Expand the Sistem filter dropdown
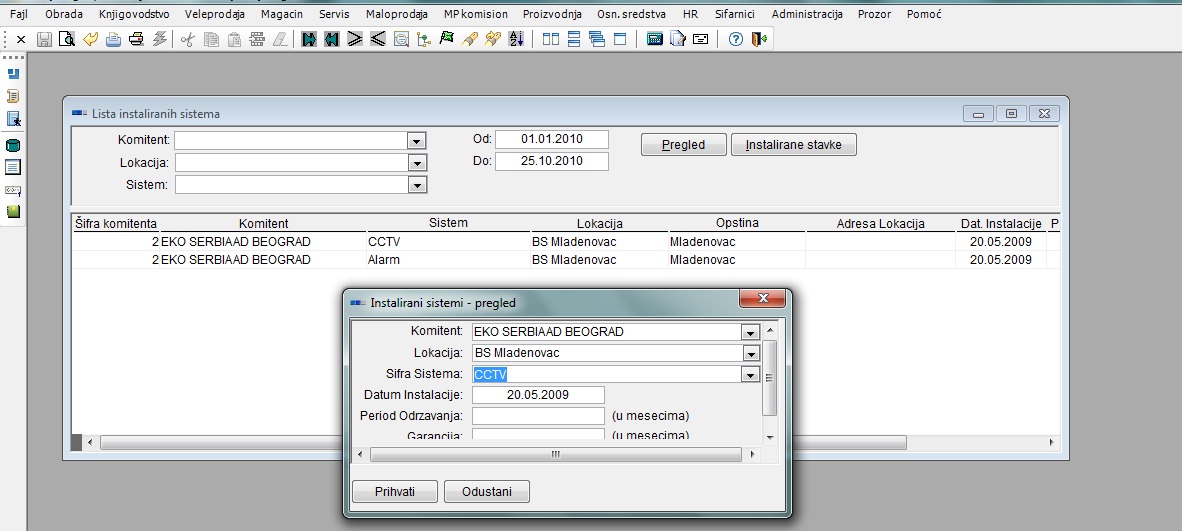 (417, 185)
